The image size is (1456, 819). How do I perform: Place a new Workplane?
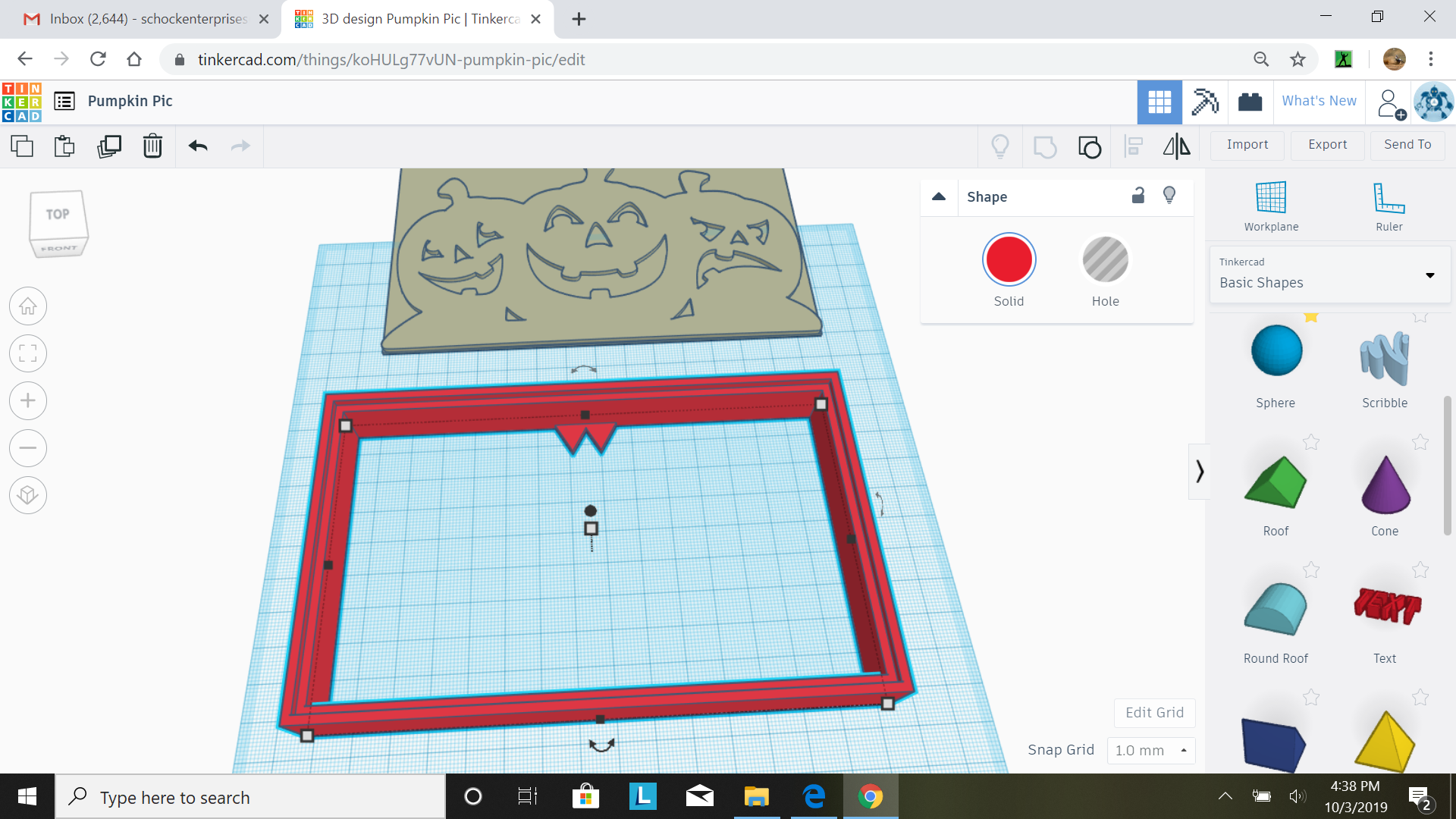[x=1271, y=205]
